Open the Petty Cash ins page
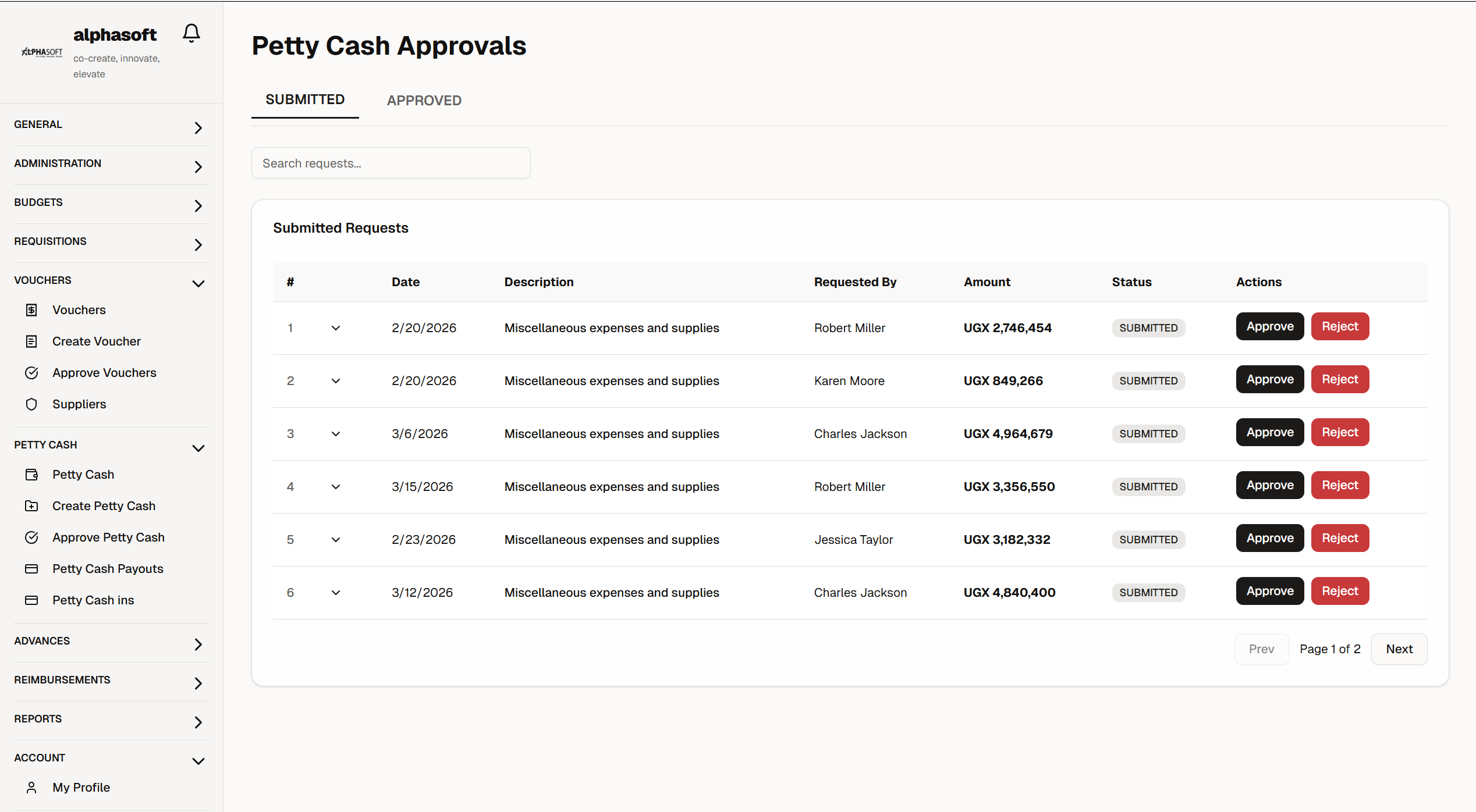1476x812 pixels. coord(93,600)
